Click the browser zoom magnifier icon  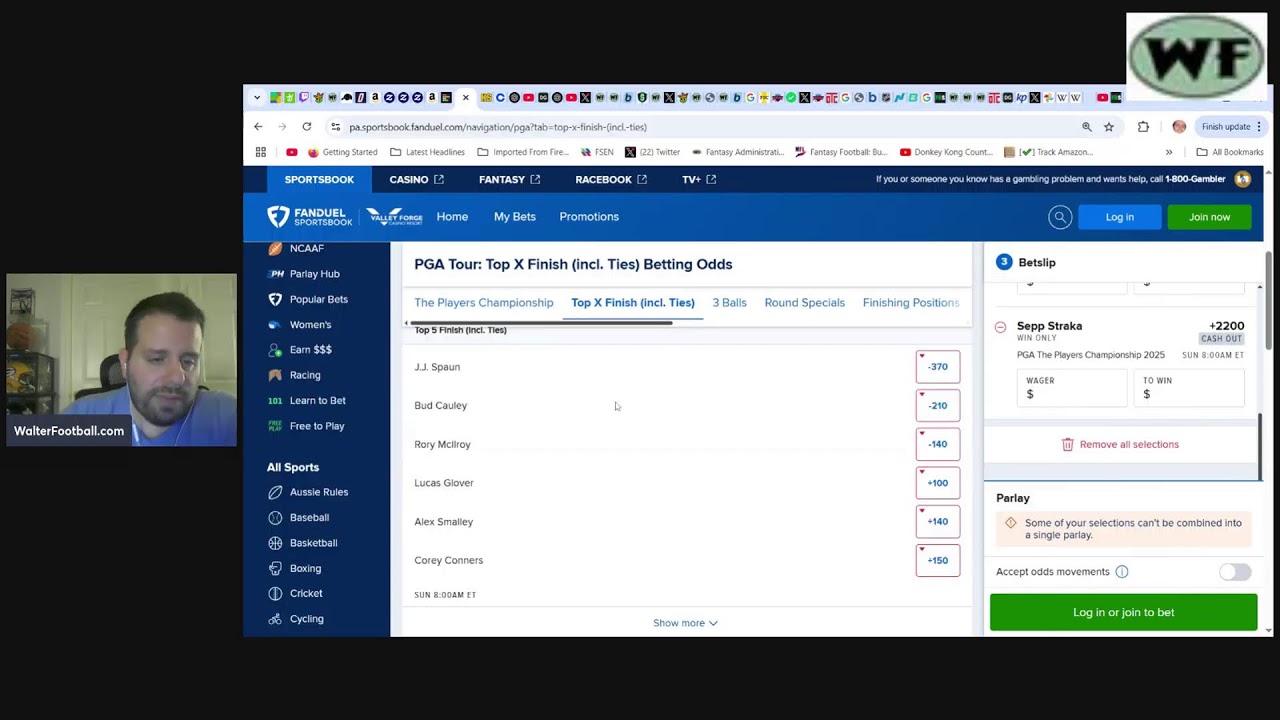1086,127
